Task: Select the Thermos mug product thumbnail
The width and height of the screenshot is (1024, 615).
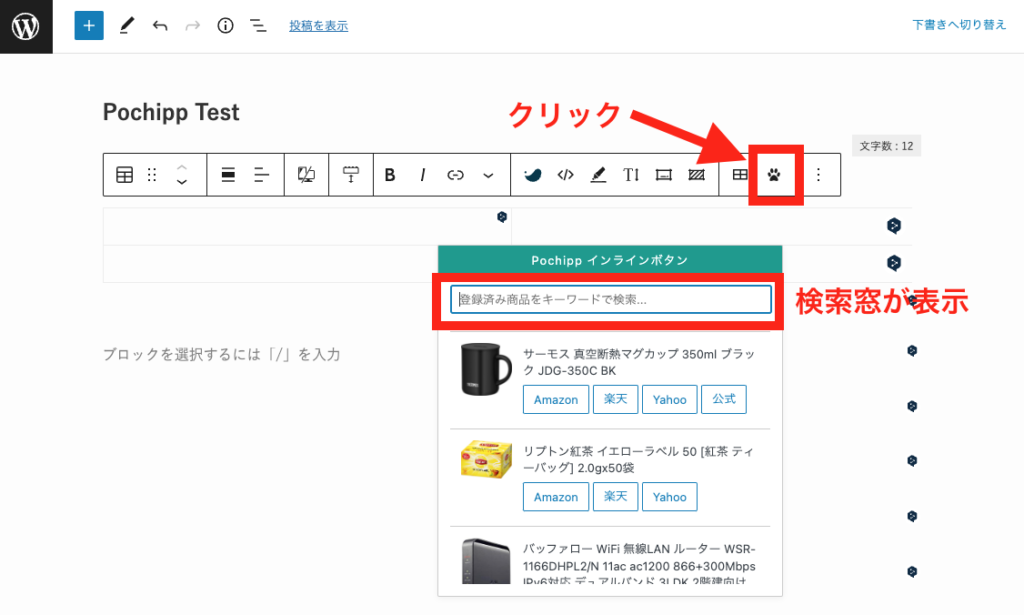Action: pos(486,370)
